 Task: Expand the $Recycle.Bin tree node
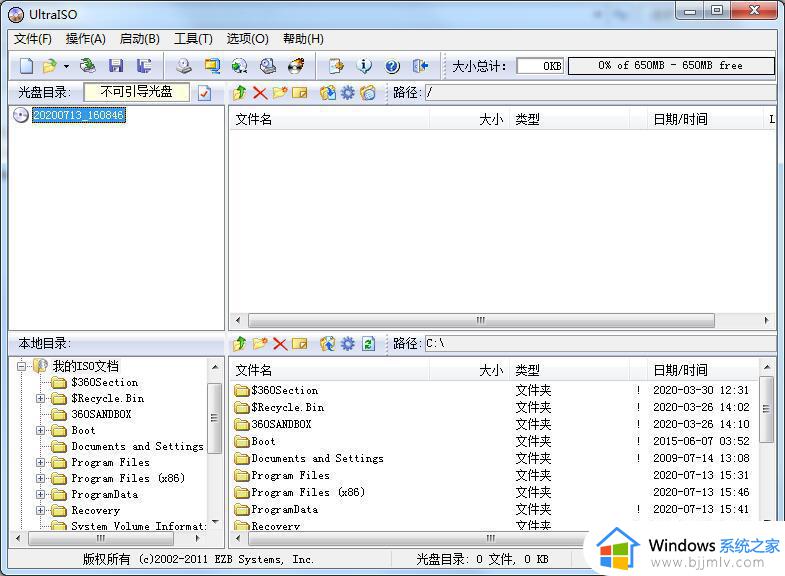(x=41, y=398)
